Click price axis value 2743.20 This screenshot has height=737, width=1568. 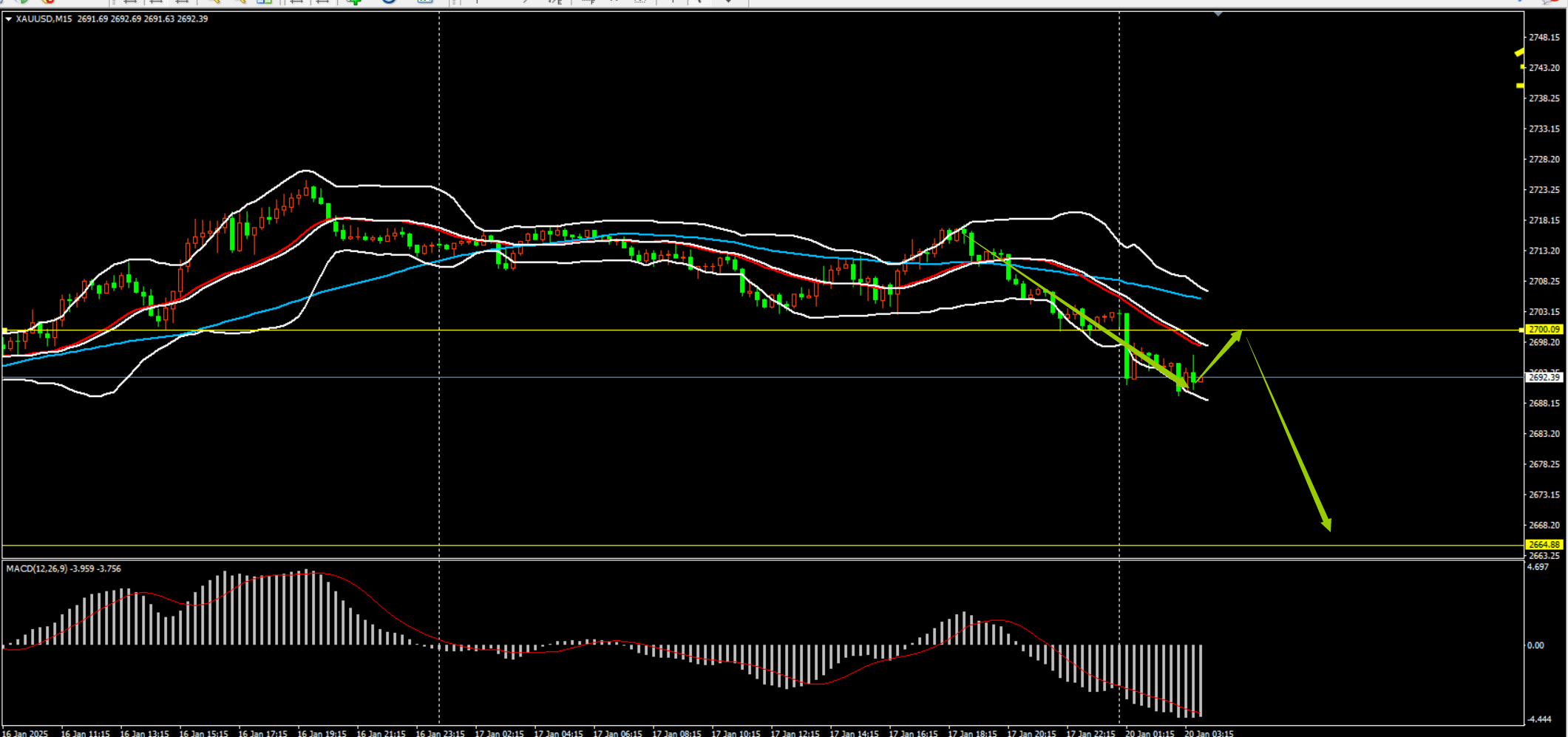[1544, 68]
